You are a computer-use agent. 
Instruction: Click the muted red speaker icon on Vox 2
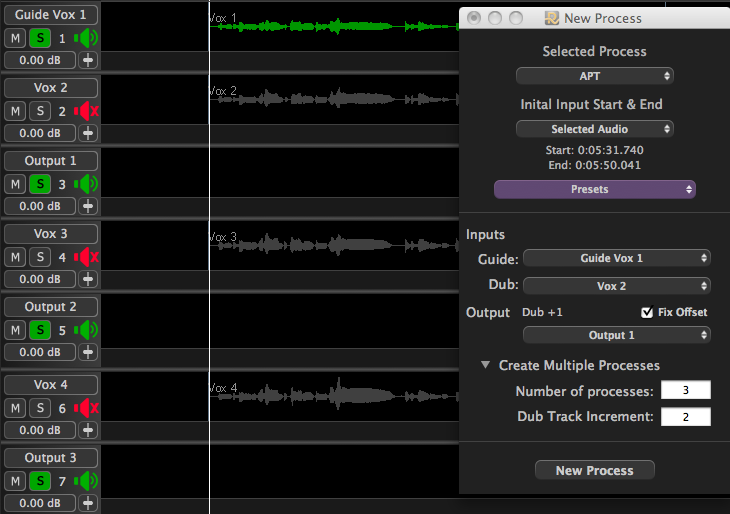(x=87, y=111)
